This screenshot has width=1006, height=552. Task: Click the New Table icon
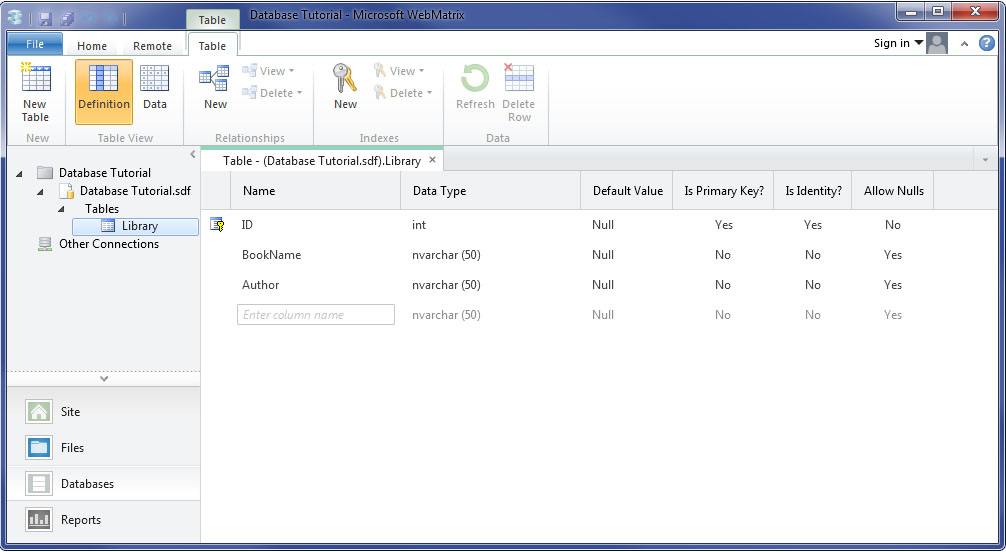[x=35, y=92]
